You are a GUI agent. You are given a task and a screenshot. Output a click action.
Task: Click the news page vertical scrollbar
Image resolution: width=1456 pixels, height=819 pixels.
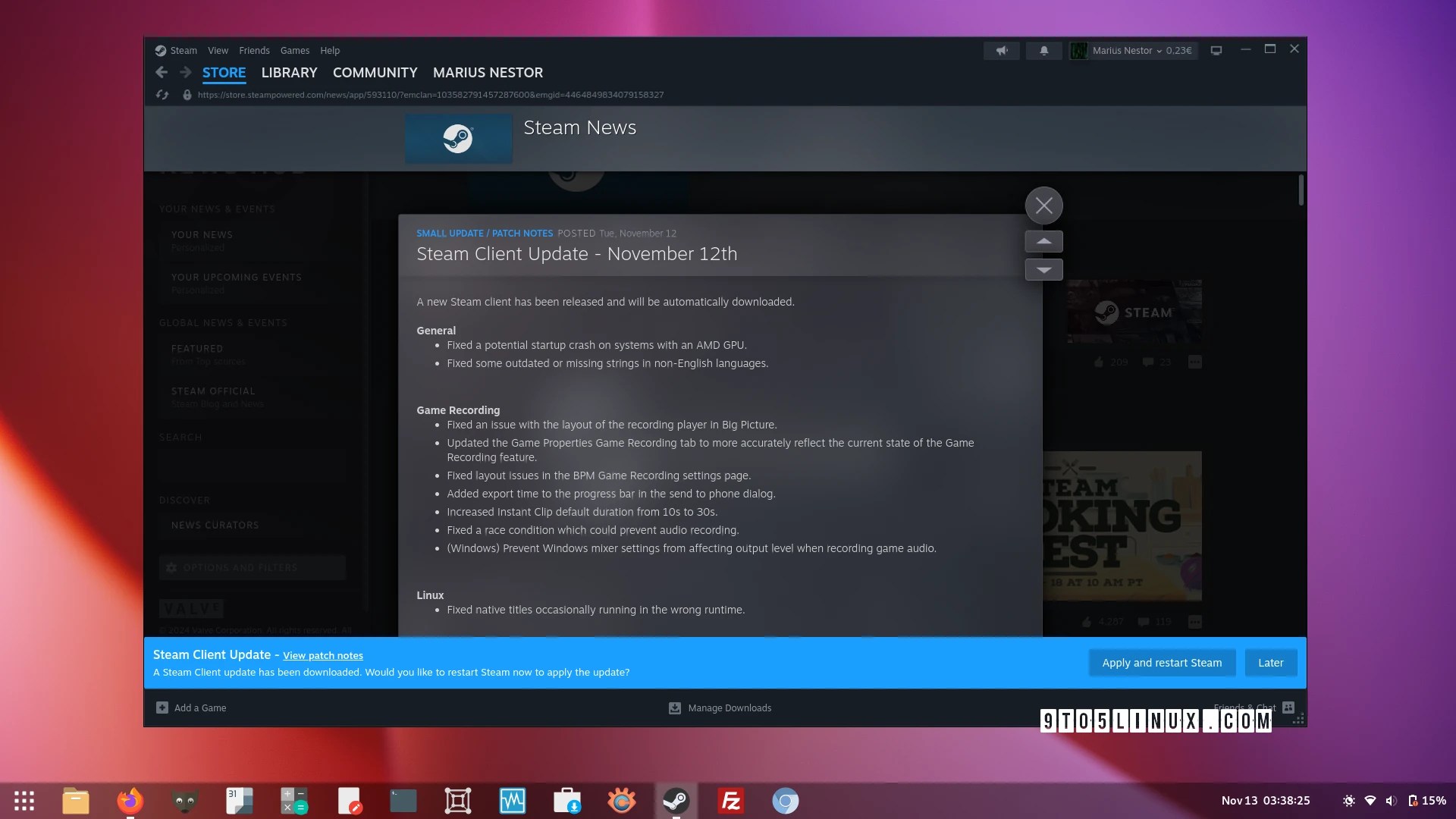1301,191
